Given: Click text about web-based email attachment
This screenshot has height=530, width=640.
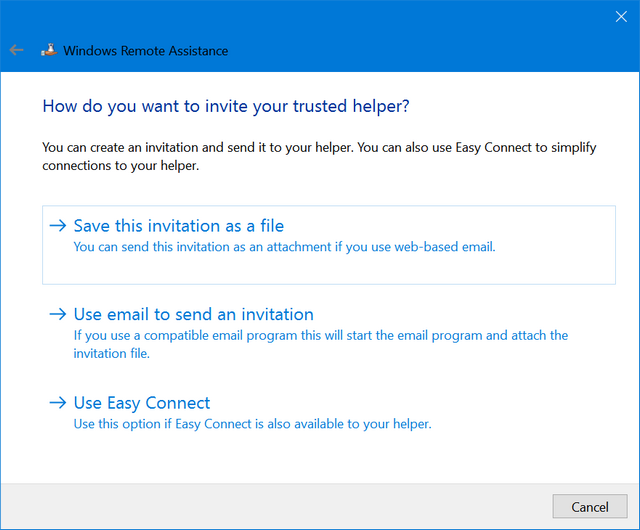Looking at the screenshot, I should coord(284,247).
